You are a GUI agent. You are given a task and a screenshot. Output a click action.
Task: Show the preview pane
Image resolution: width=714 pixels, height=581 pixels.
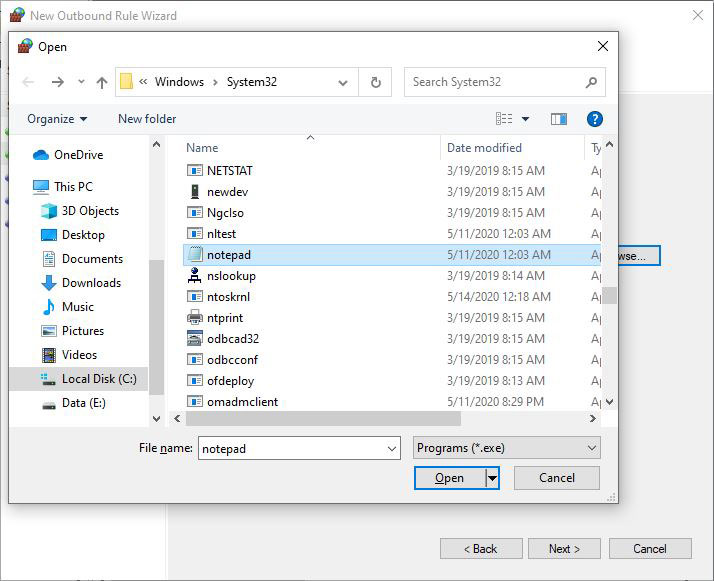pyautogui.click(x=559, y=119)
